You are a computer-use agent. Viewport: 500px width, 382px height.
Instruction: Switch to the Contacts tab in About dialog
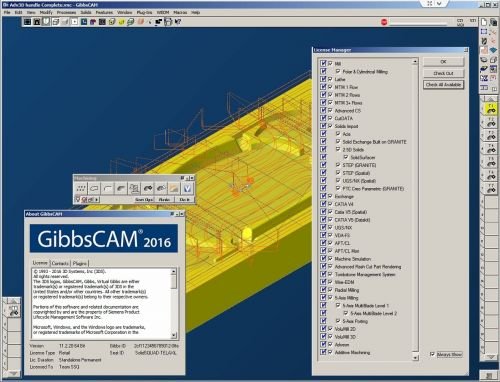(60, 263)
